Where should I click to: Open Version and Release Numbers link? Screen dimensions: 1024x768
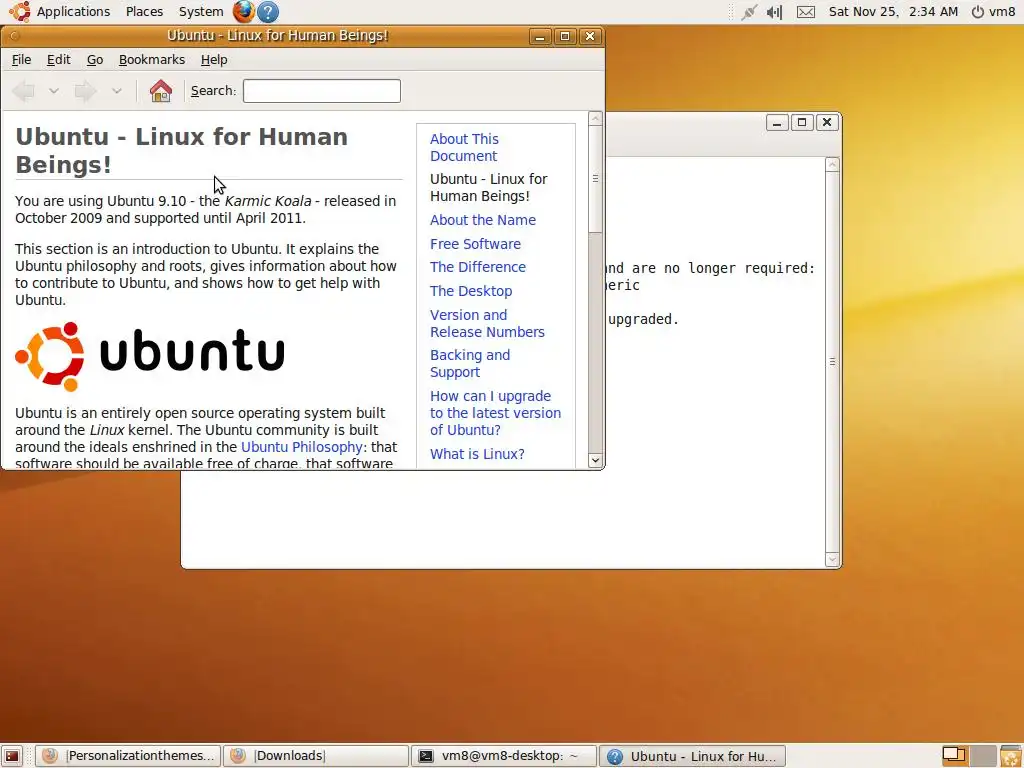click(x=487, y=323)
